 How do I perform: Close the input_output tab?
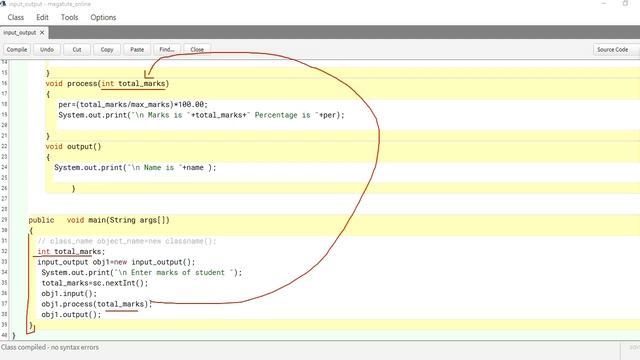point(42,33)
